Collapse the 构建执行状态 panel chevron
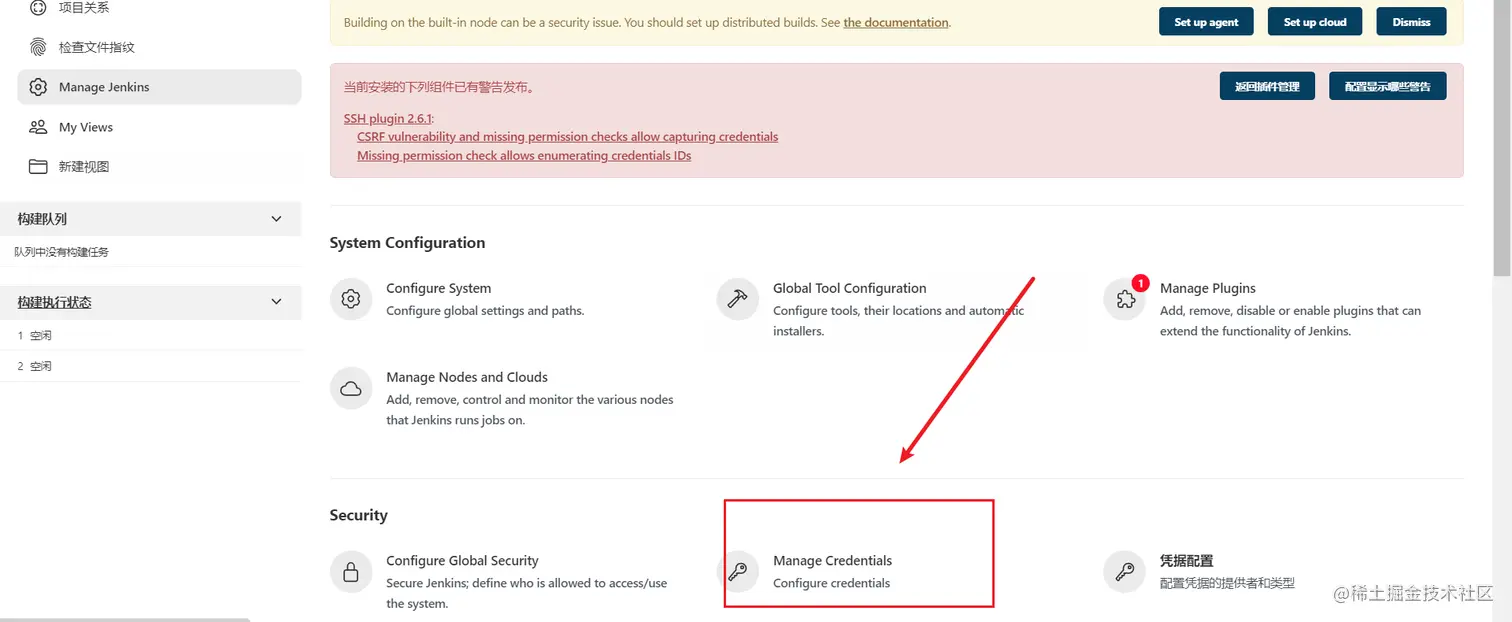The width and height of the screenshot is (1512, 622). coord(278,302)
